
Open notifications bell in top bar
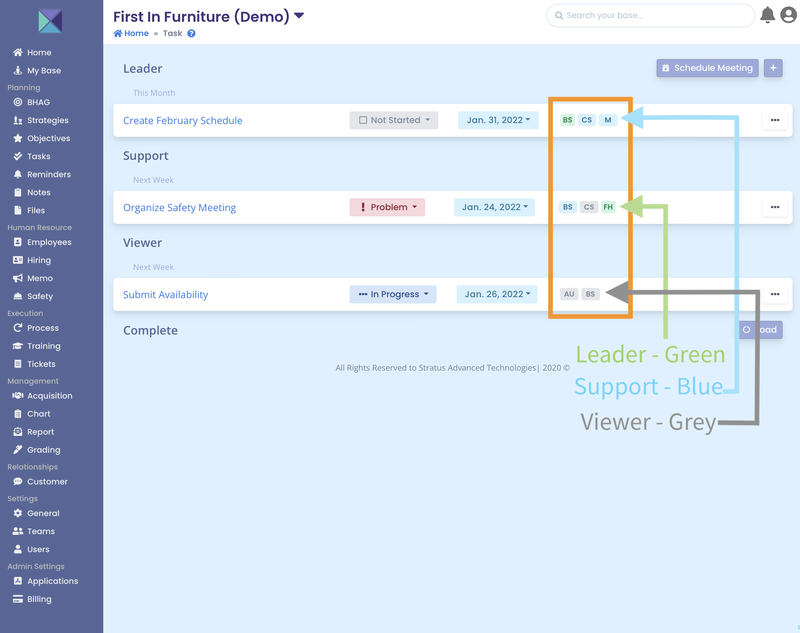pos(767,15)
